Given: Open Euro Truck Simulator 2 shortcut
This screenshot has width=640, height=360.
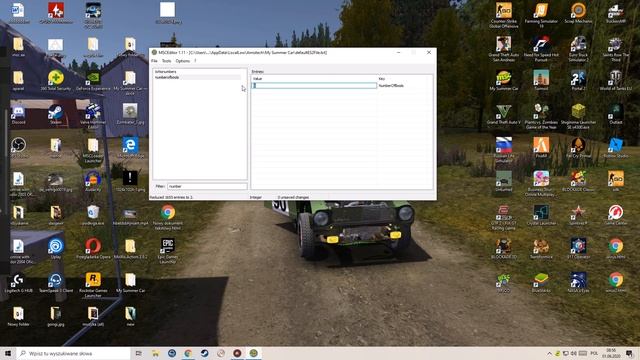Looking at the screenshot, I should point(578,49).
